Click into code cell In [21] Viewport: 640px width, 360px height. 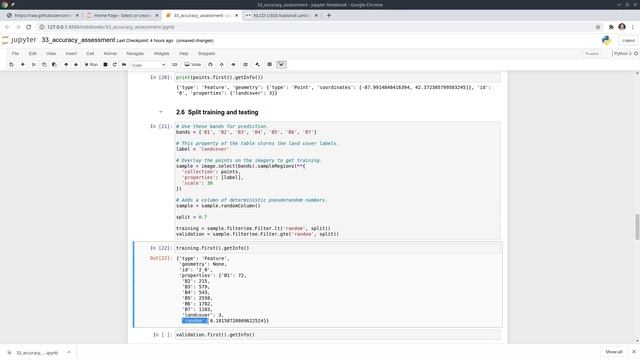338,180
